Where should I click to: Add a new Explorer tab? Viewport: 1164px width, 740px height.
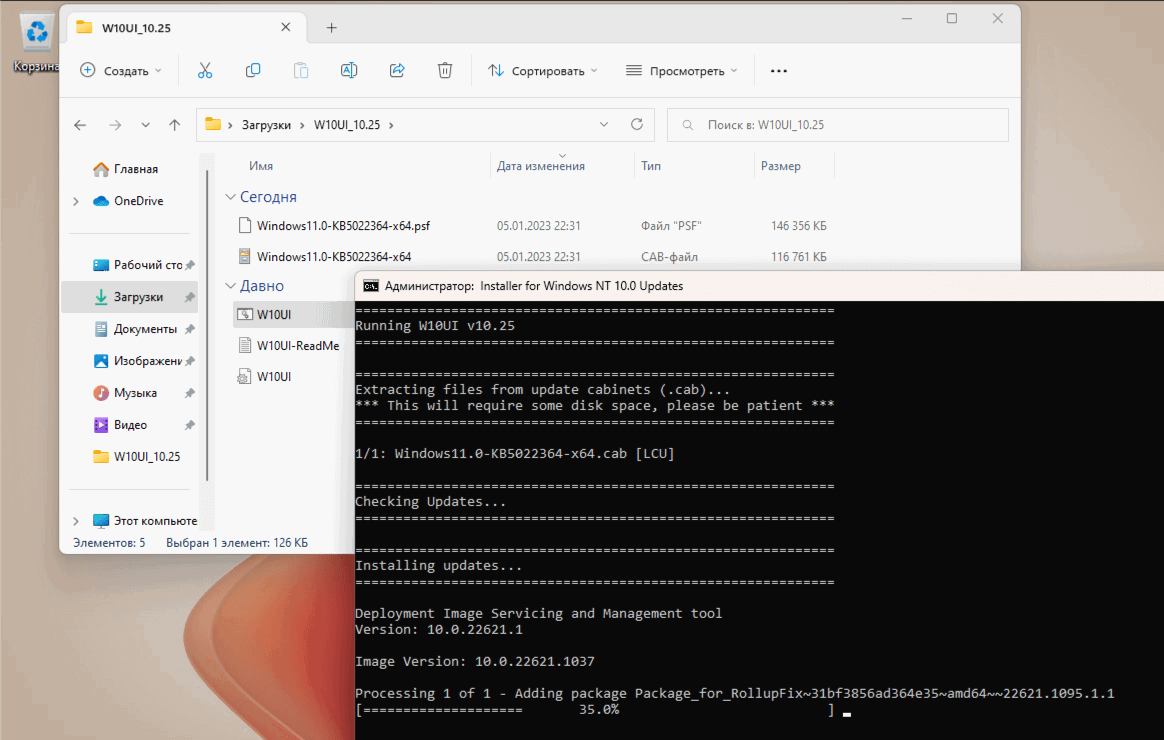coord(332,27)
